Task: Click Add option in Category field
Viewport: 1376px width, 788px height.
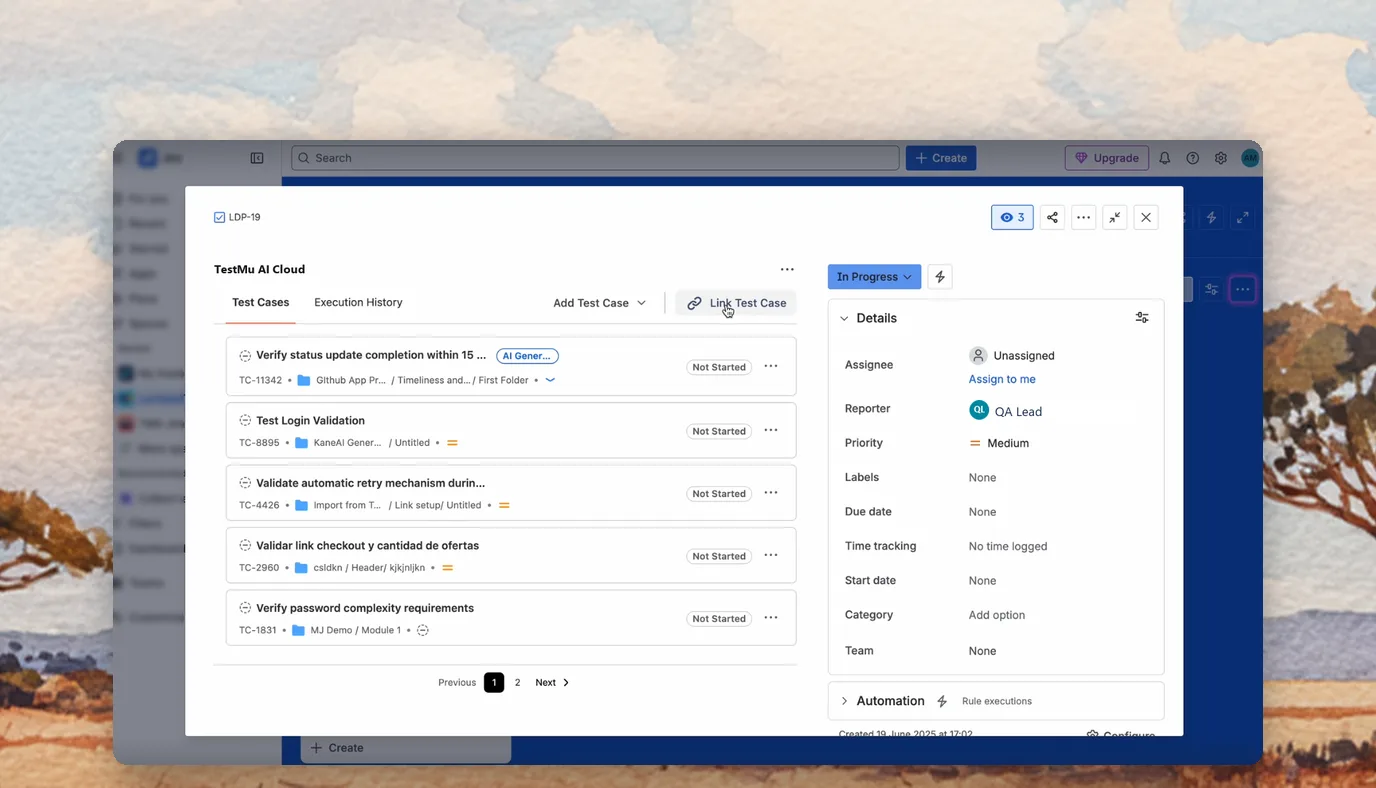Action: click(x=997, y=615)
